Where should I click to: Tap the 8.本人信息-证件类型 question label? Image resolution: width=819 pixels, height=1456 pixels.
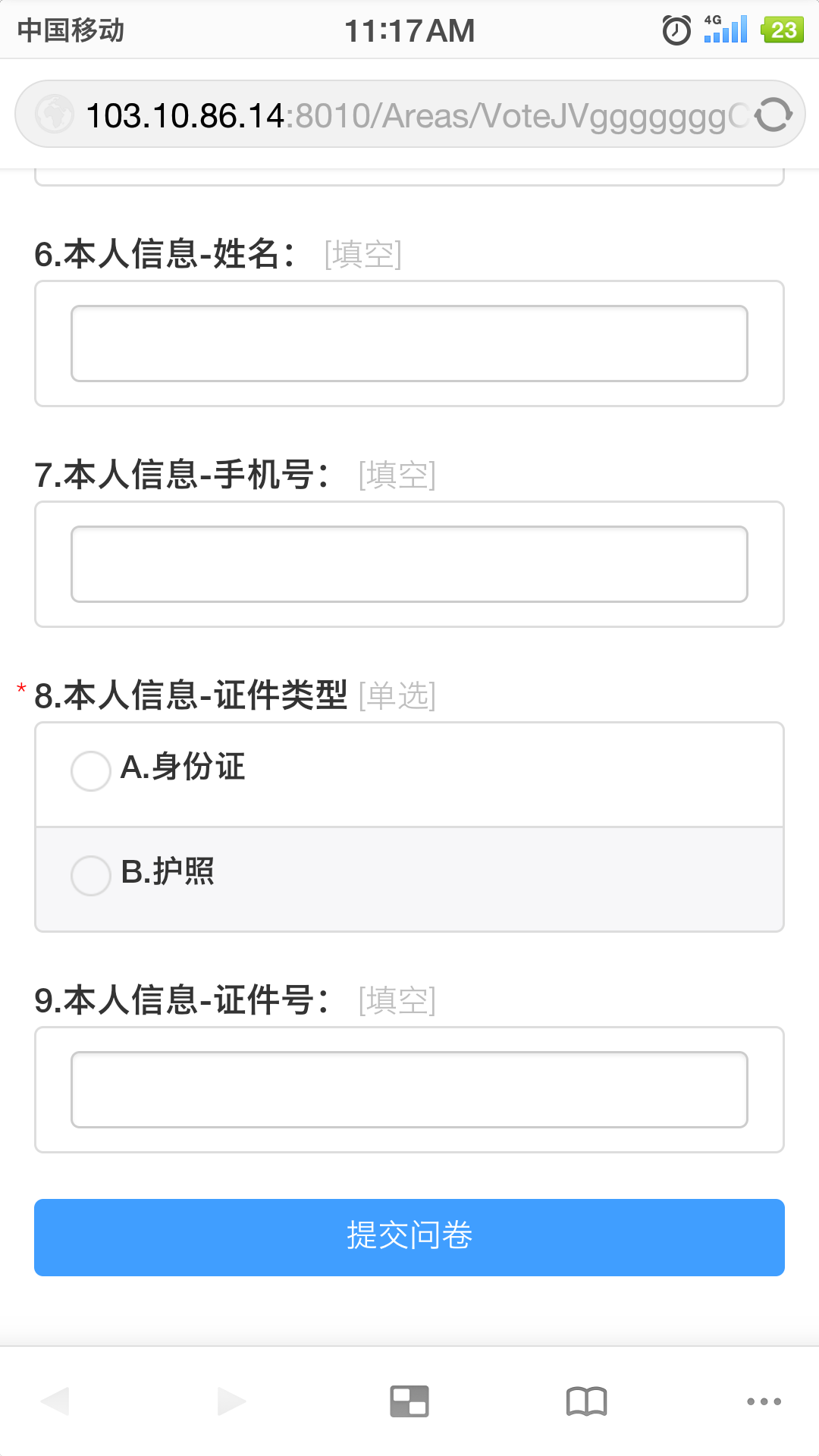click(191, 695)
